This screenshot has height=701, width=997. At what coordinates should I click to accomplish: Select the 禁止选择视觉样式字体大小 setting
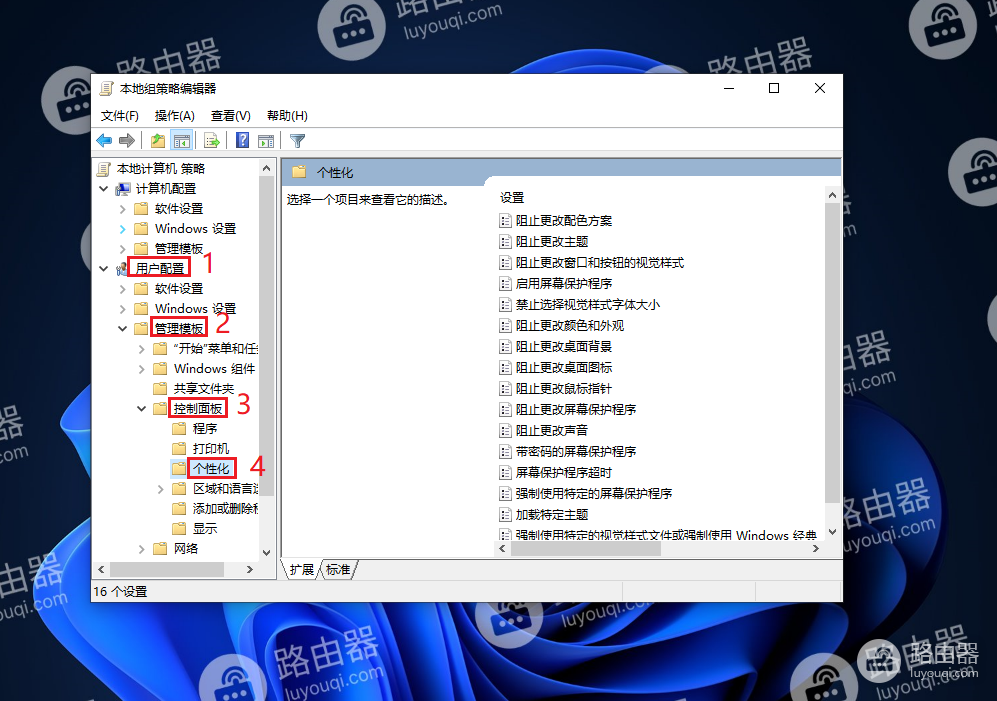tap(588, 305)
